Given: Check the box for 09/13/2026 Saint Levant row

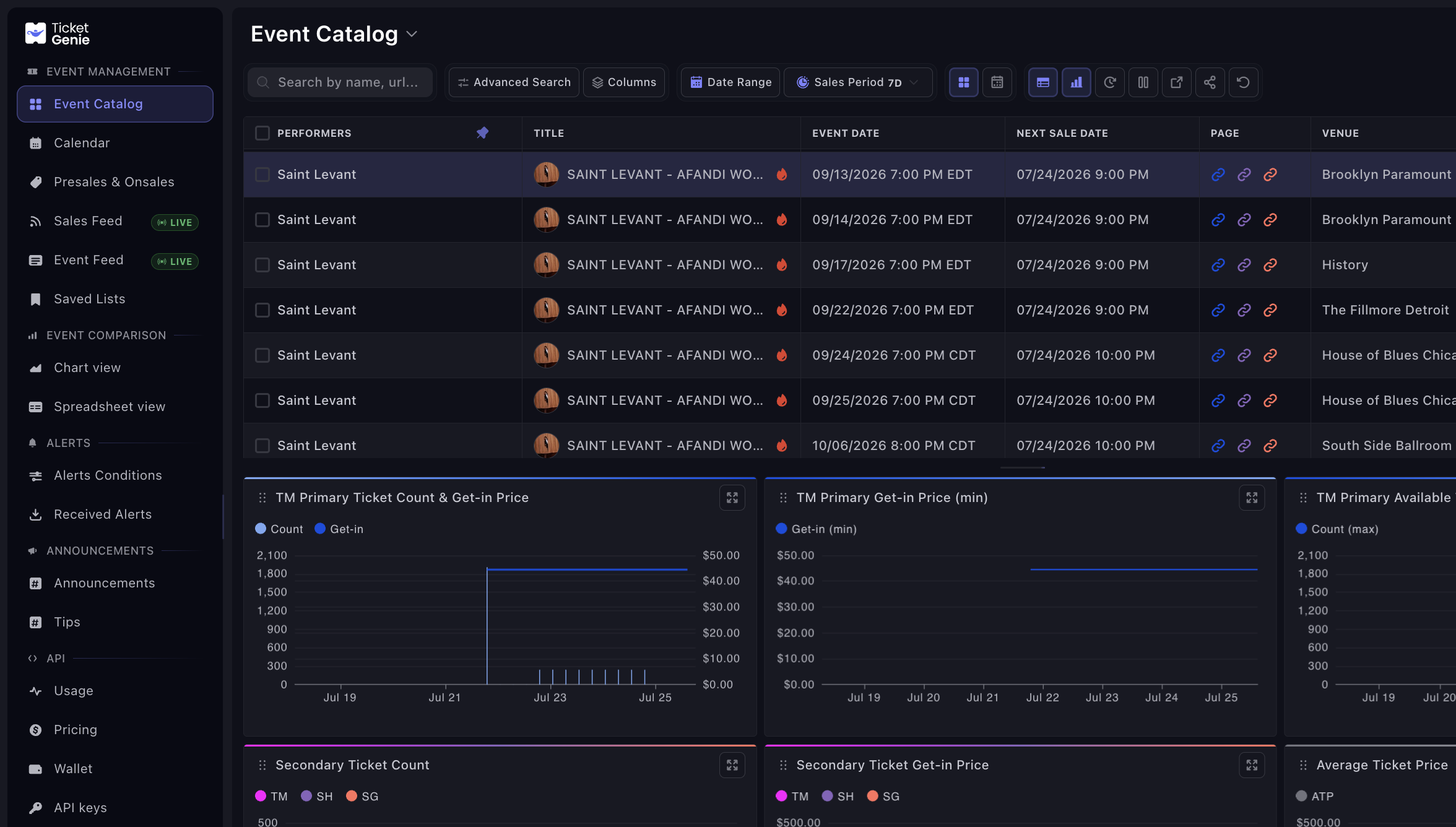Looking at the screenshot, I should pos(262,175).
